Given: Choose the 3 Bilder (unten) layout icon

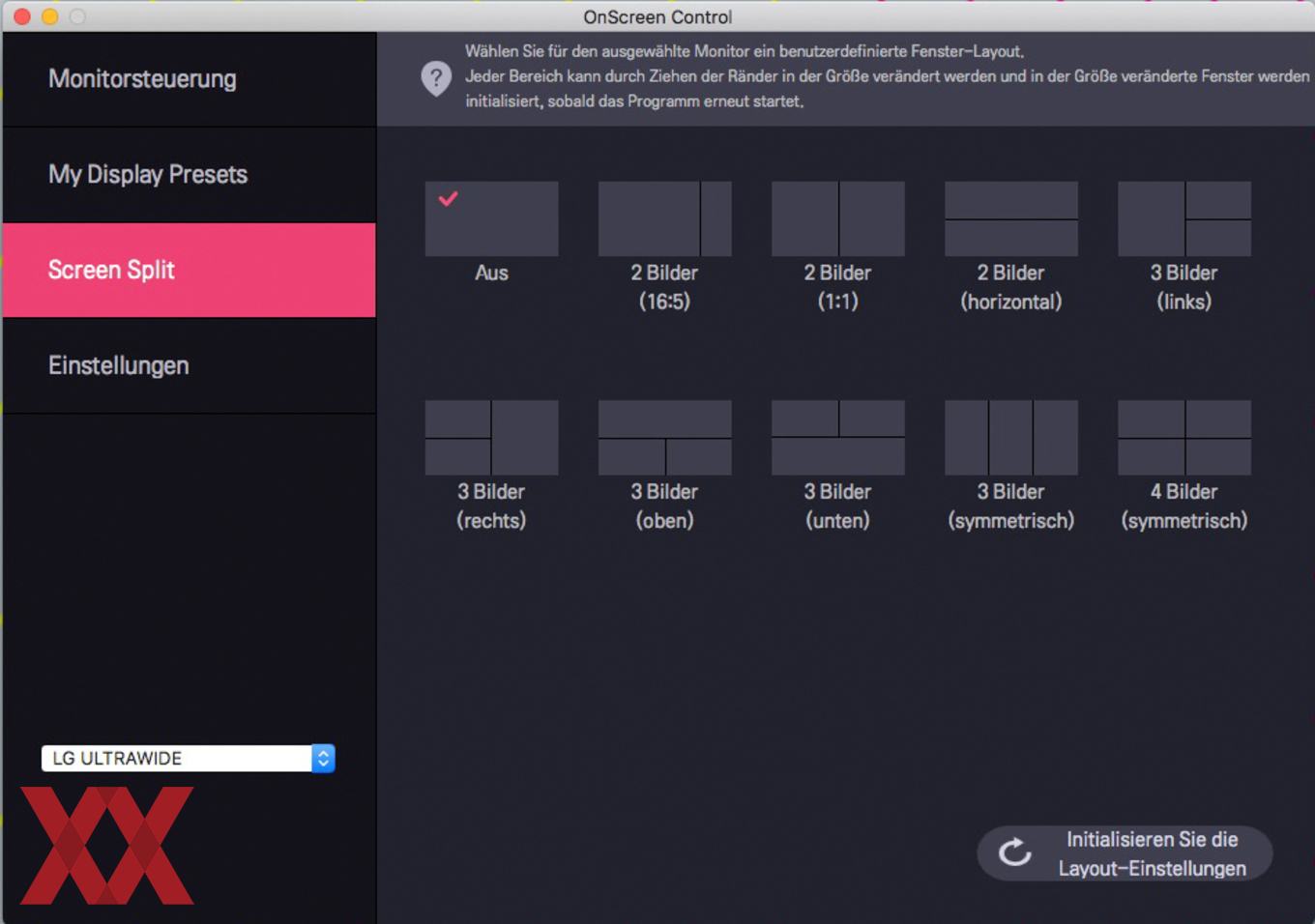Looking at the screenshot, I should pos(838,438).
